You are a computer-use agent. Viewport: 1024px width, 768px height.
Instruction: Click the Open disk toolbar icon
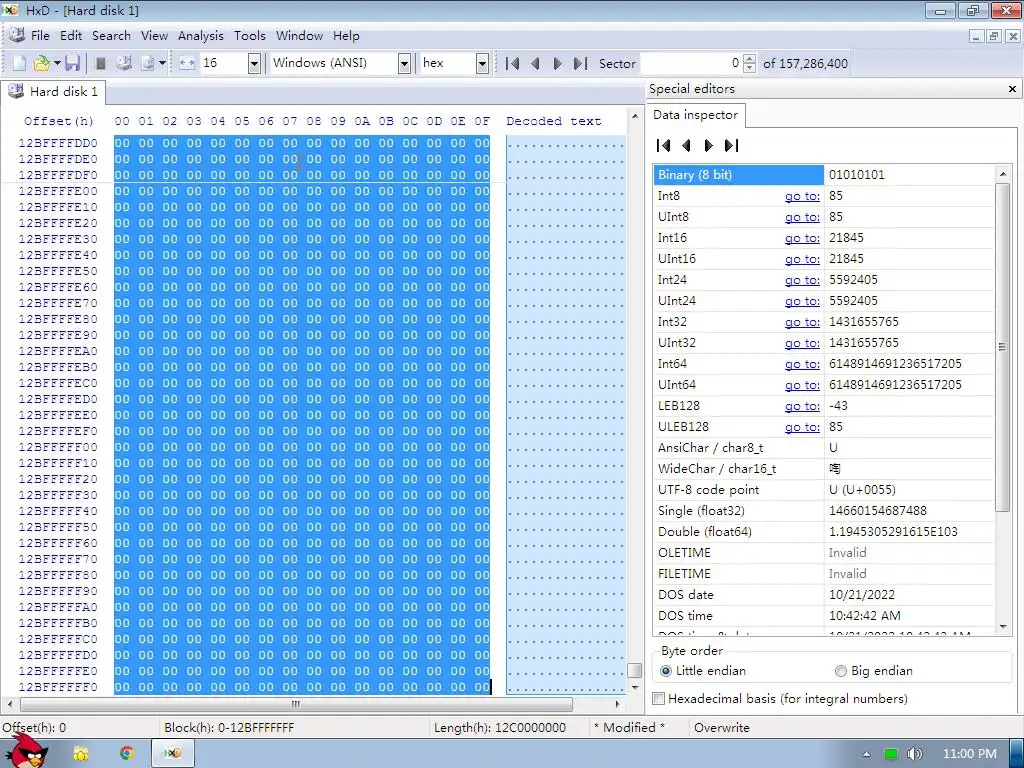(x=123, y=63)
